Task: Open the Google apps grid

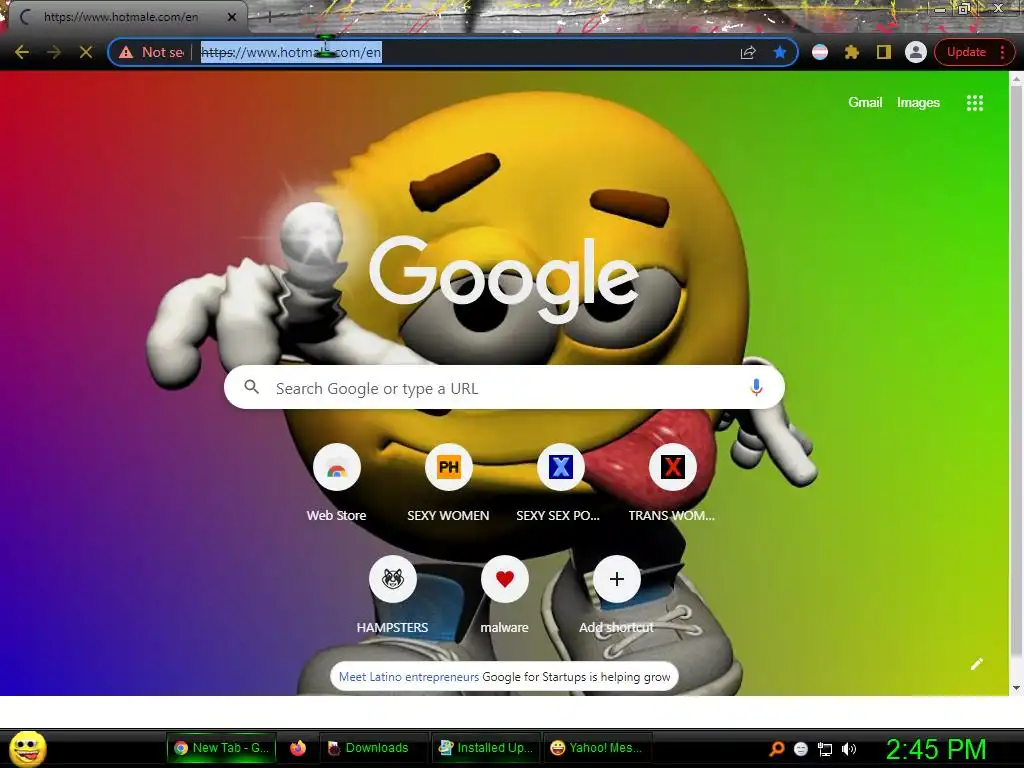Action: [x=974, y=103]
